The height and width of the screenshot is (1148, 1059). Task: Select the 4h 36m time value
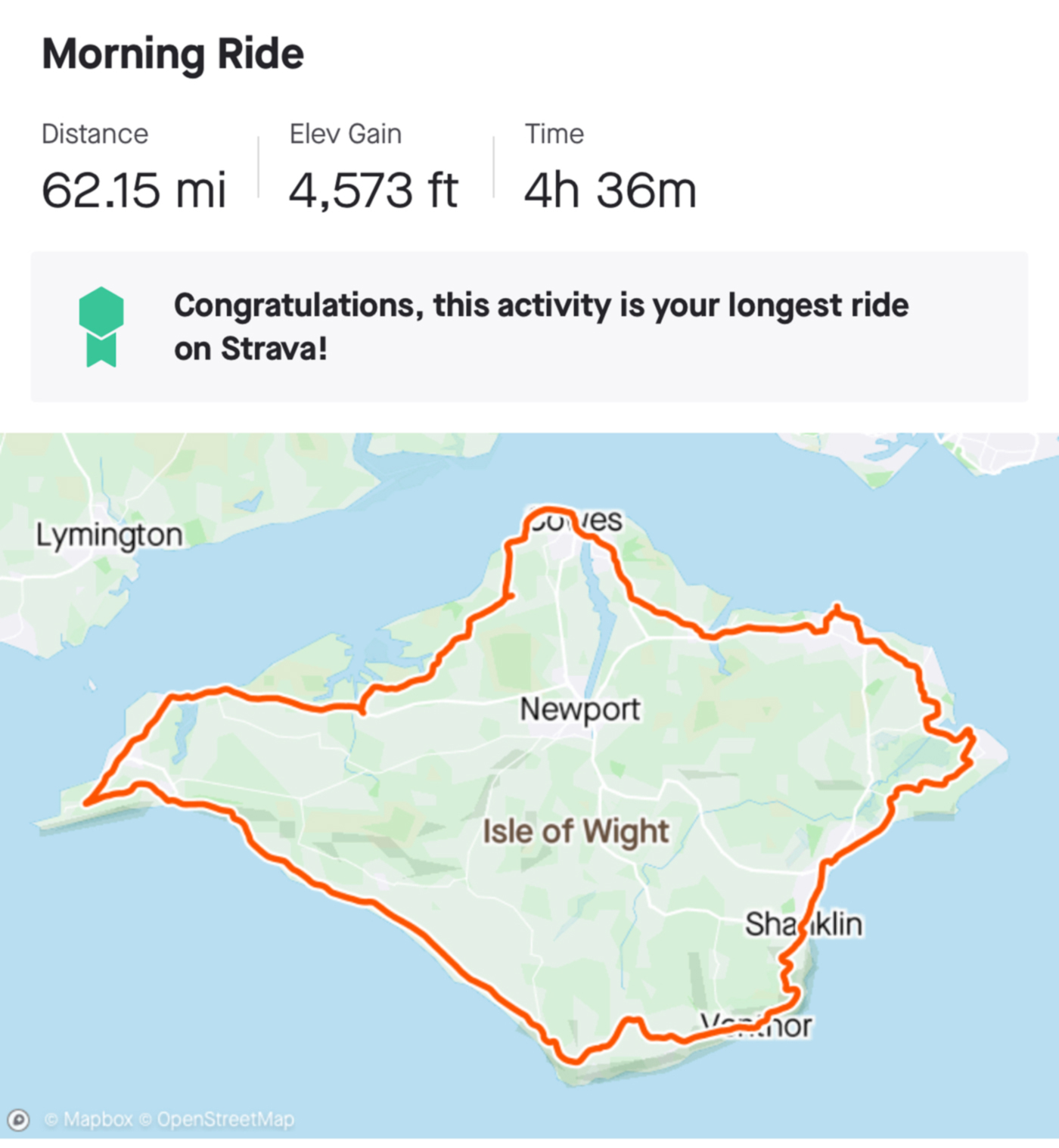click(x=610, y=190)
